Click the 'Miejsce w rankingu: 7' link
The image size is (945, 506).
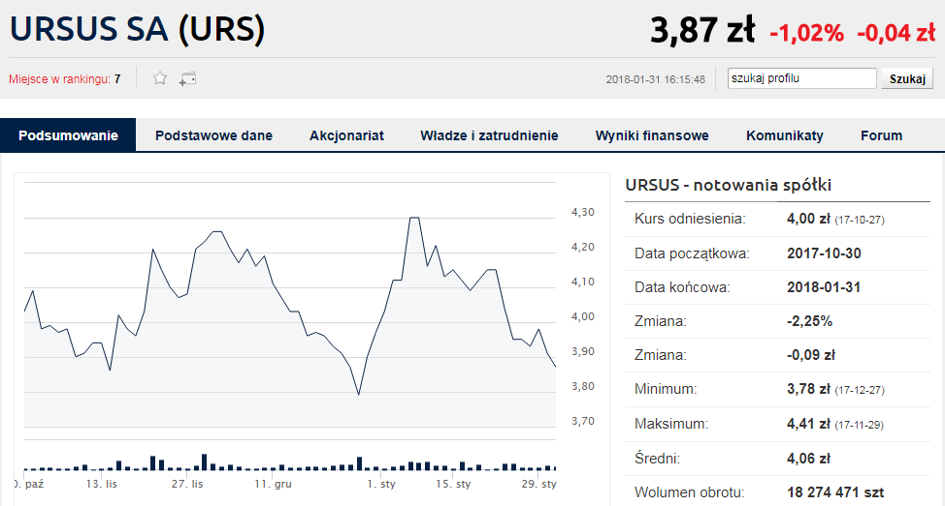[64, 79]
